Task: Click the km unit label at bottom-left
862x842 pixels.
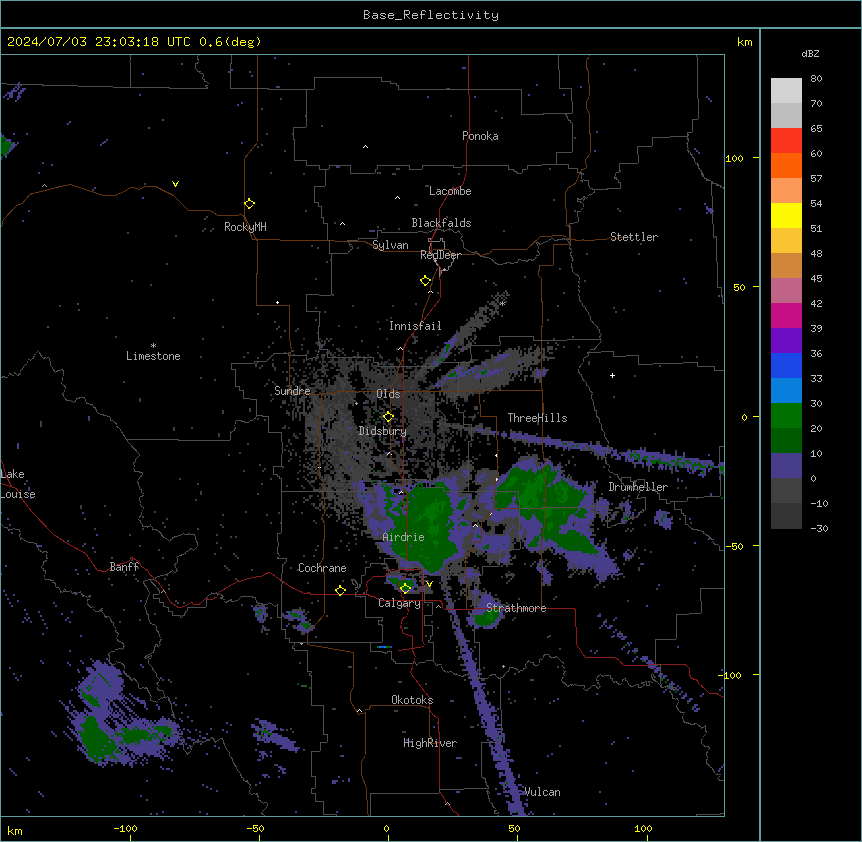Action: (15, 830)
